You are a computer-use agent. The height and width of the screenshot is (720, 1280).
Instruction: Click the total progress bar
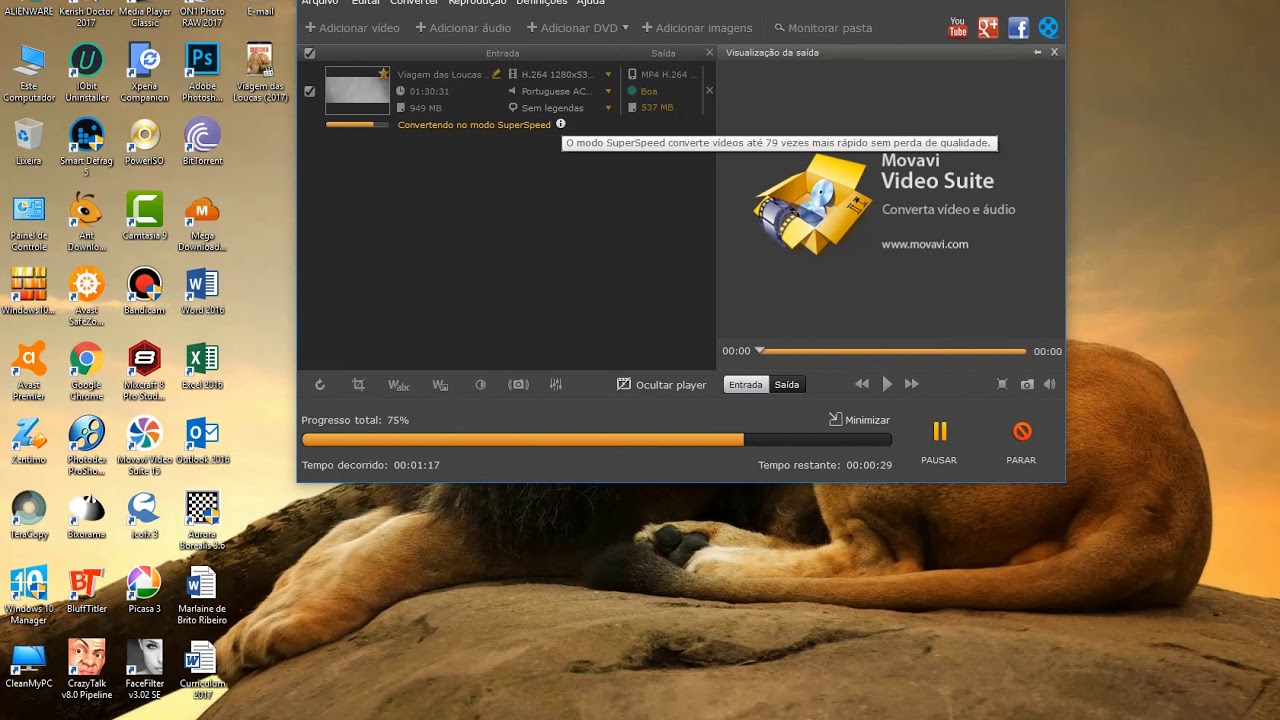[x=596, y=440]
